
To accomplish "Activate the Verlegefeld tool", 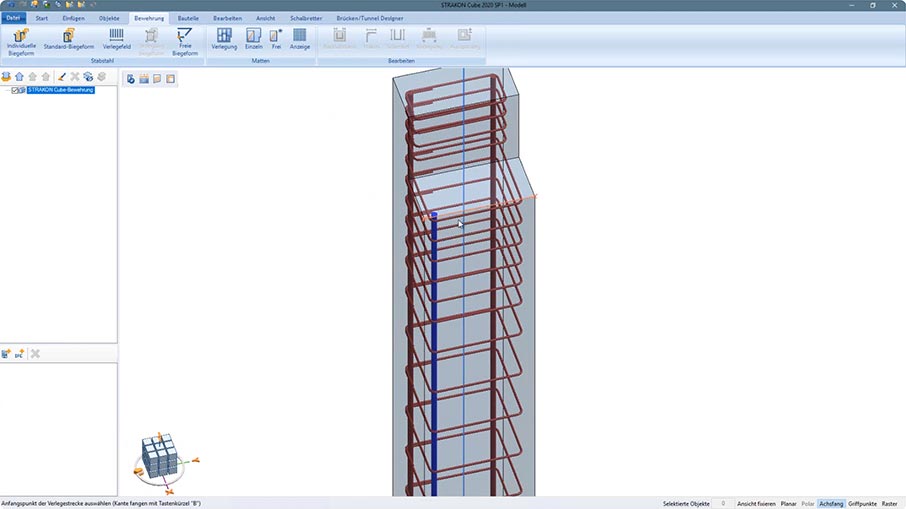I will (117, 39).
